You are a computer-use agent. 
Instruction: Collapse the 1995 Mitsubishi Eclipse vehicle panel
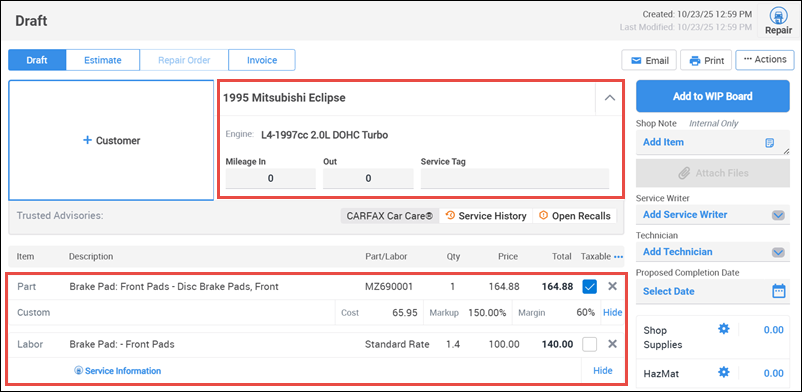(x=610, y=98)
